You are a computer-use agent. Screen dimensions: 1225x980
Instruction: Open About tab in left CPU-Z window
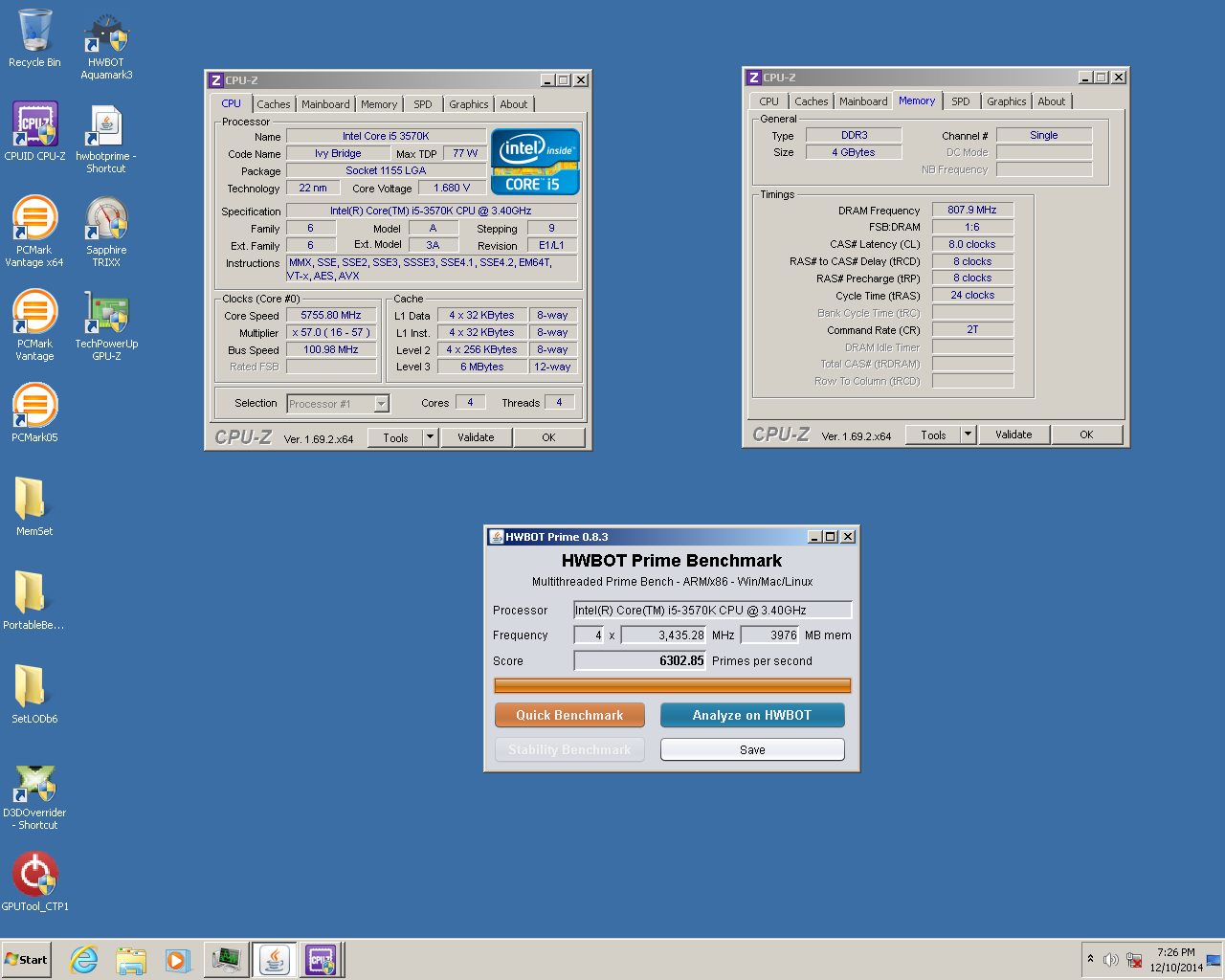click(x=514, y=104)
